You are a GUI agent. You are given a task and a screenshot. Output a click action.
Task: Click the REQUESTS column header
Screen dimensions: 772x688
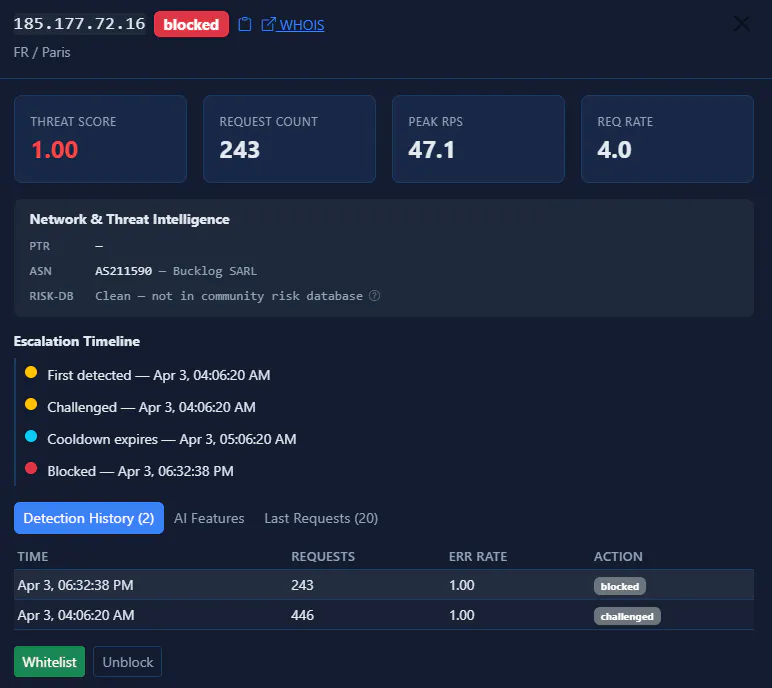tap(323, 557)
